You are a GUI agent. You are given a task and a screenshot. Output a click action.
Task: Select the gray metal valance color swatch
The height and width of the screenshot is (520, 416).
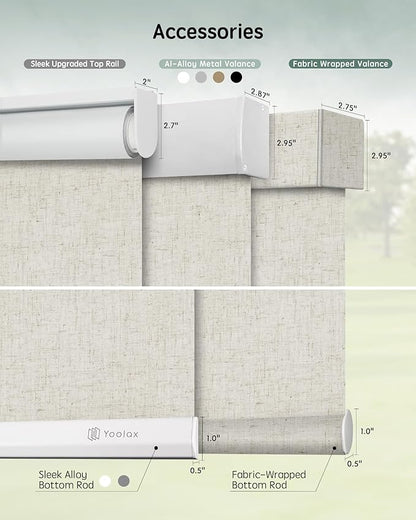[201, 77]
